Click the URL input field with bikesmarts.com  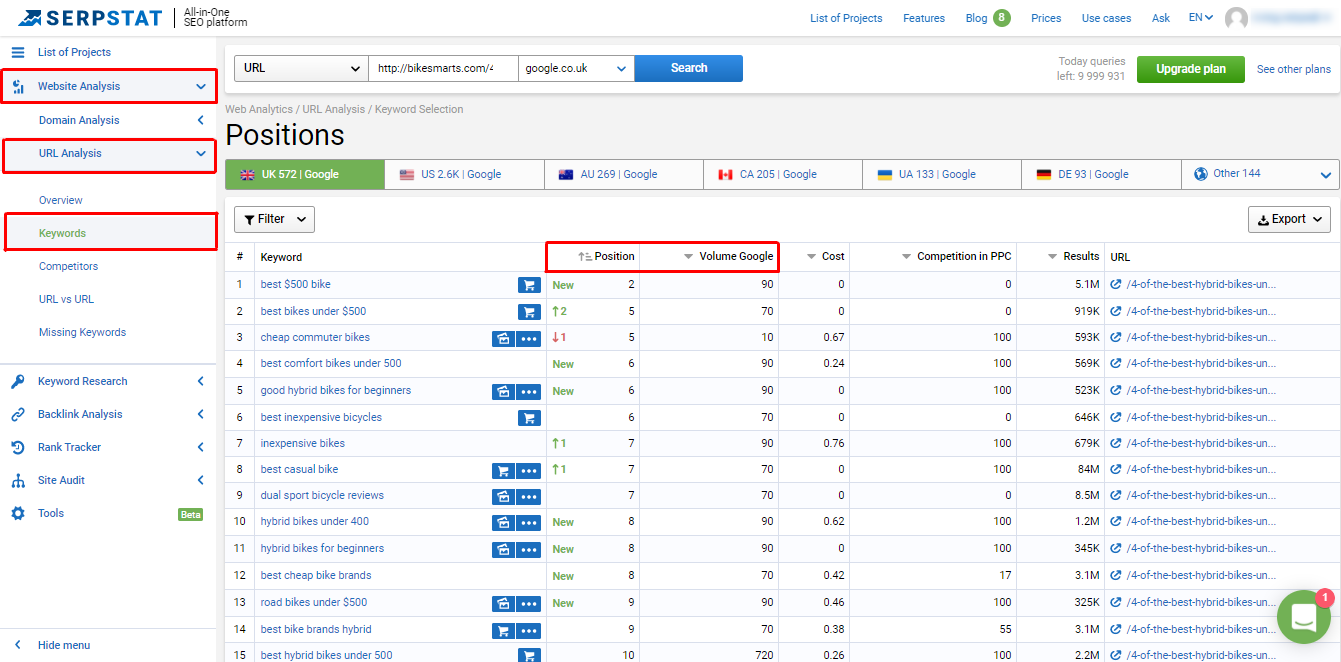(x=443, y=68)
